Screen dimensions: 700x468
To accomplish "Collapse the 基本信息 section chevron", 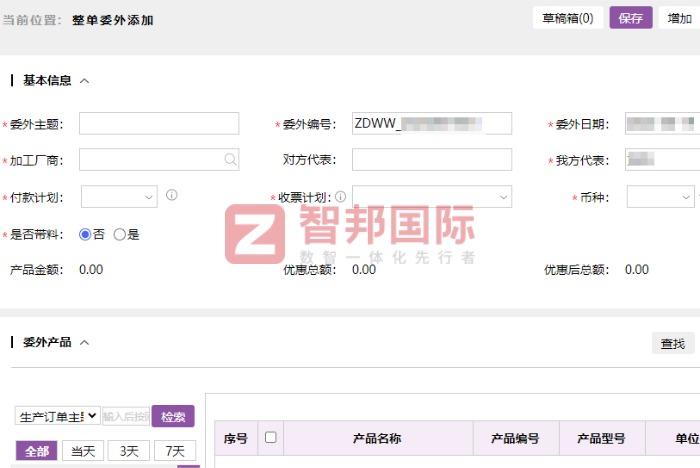I will coord(84,81).
